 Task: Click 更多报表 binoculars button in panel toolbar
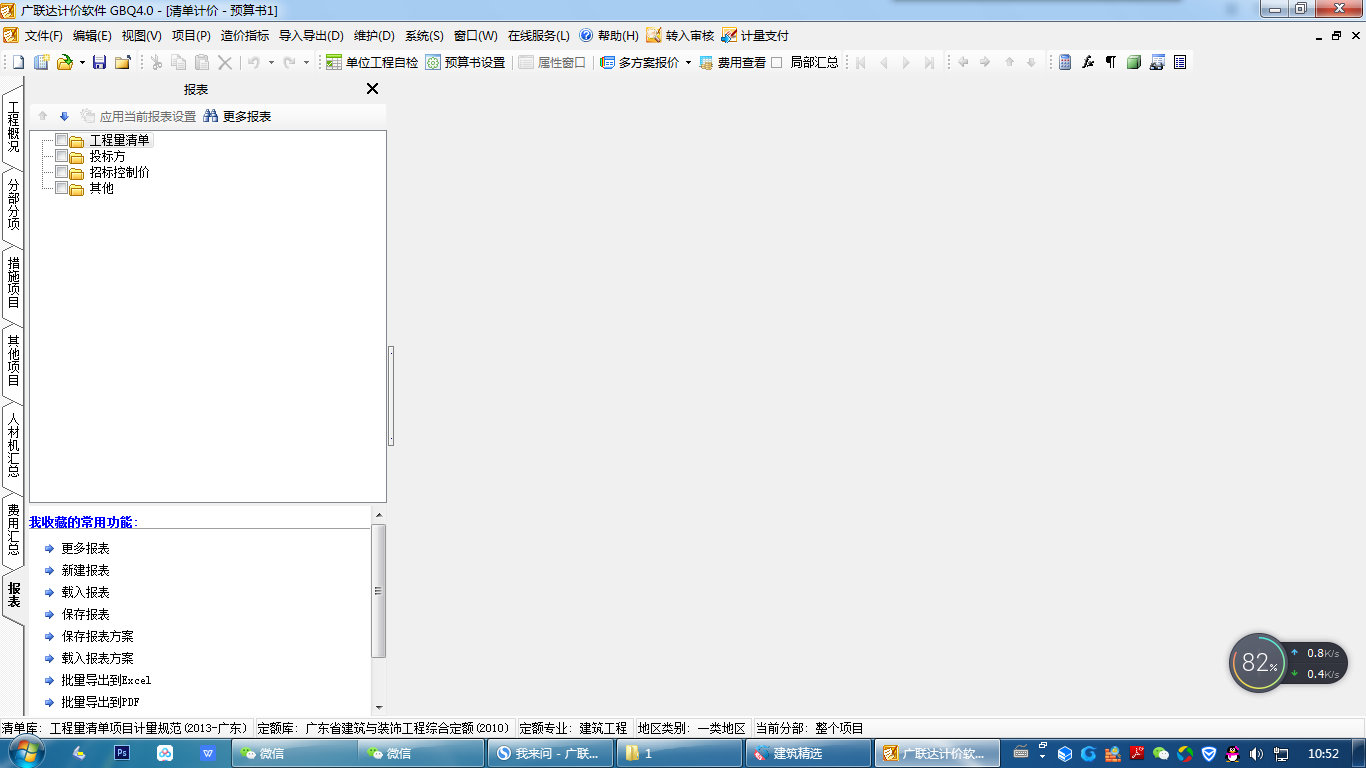pos(237,116)
